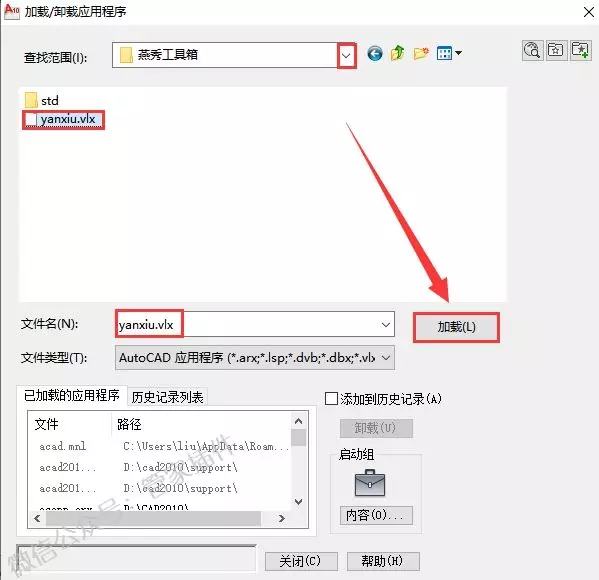The height and width of the screenshot is (580, 599).
Task: Enable the 添加到历史记录 checkbox
Action: [x=331, y=399]
